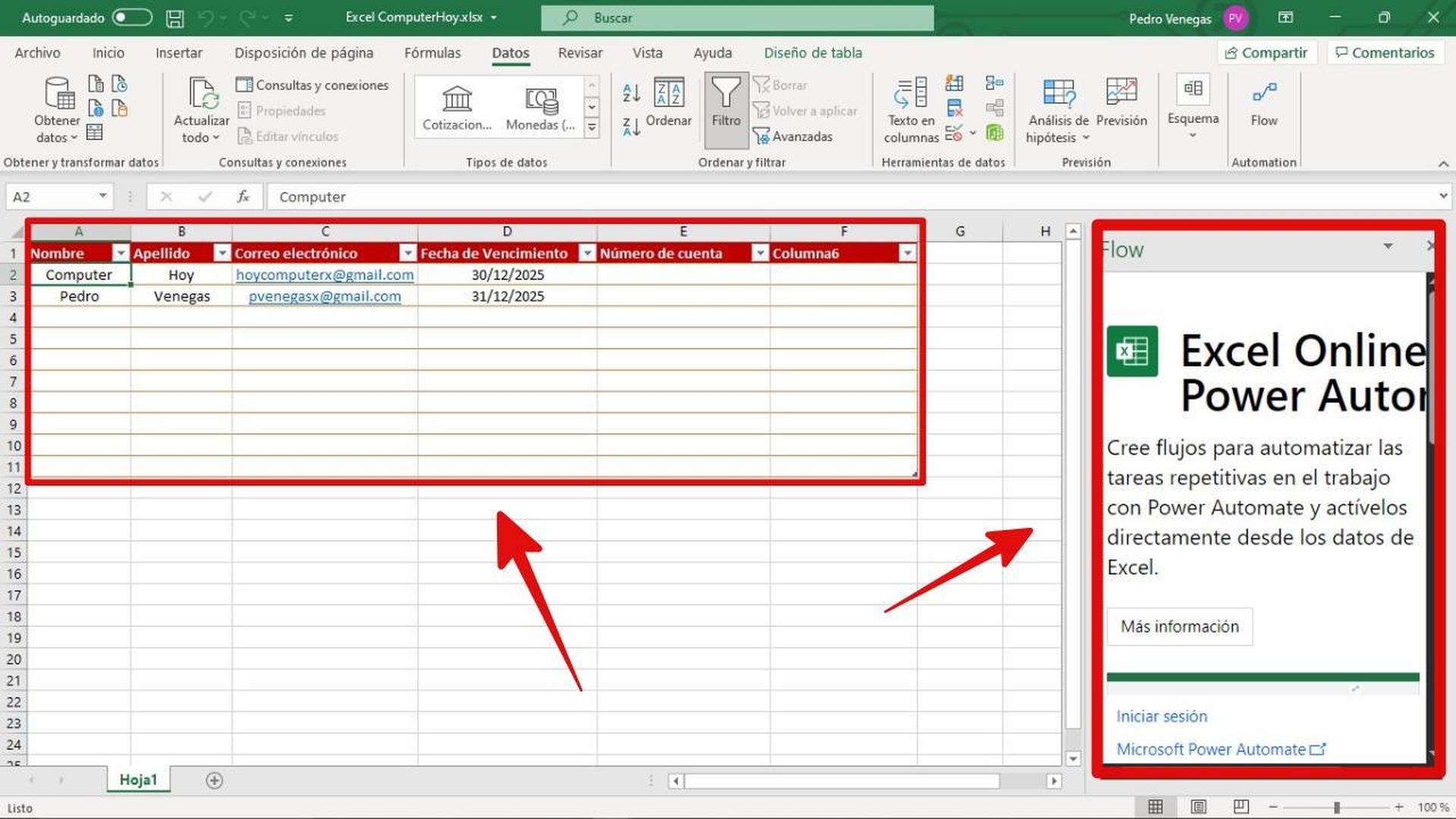Open the filter dropdown on Nombre column
Screen dimensions: 1456x819
click(121, 253)
